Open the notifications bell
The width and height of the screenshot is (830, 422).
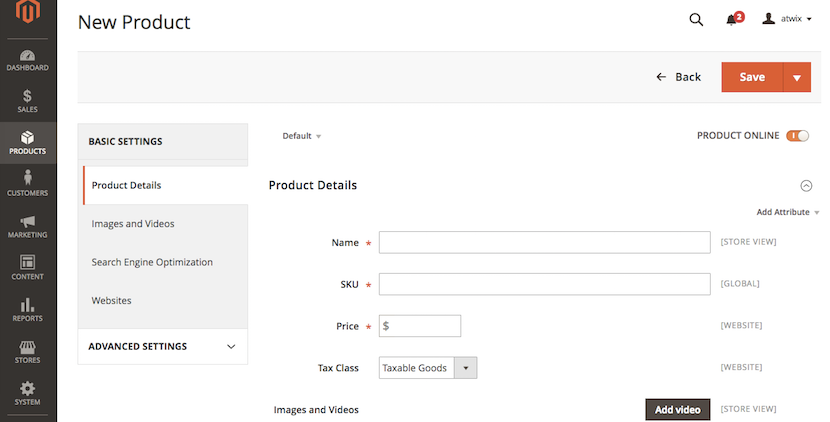732,19
